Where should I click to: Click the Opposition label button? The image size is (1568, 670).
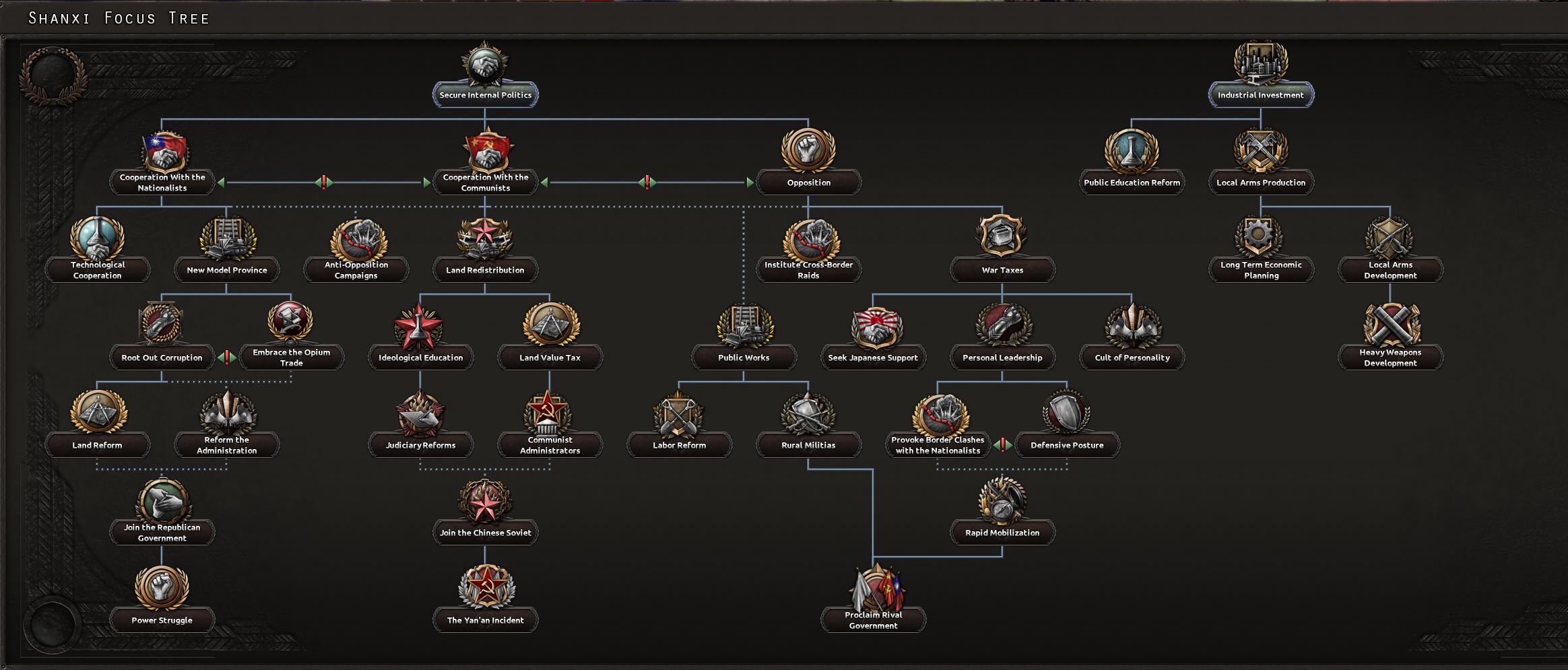[x=808, y=182]
